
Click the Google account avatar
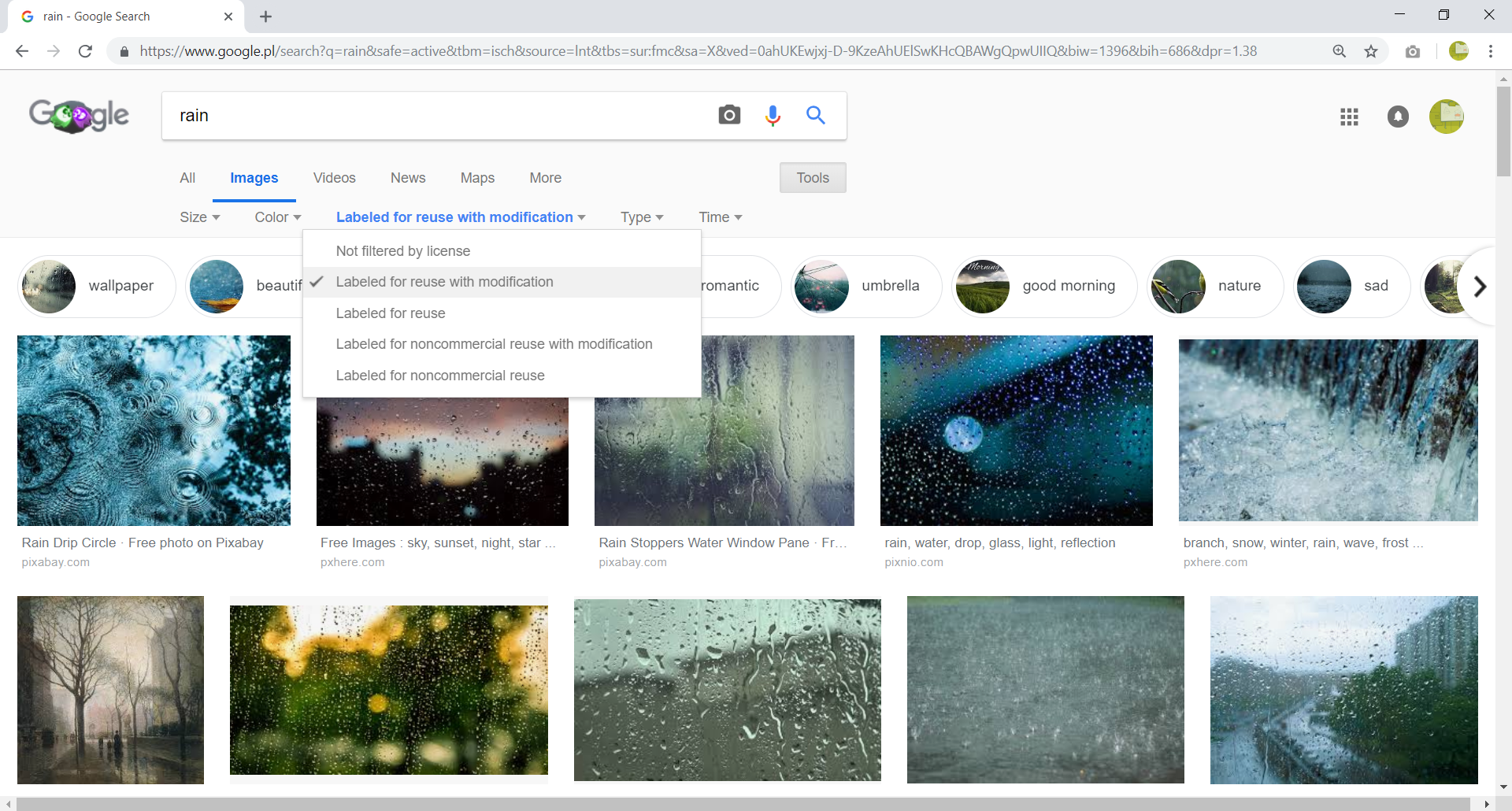(x=1447, y=117)
